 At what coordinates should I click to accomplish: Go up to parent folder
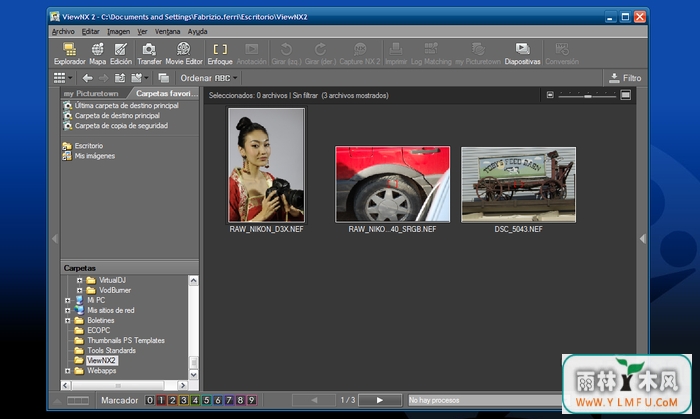point(120,78)
